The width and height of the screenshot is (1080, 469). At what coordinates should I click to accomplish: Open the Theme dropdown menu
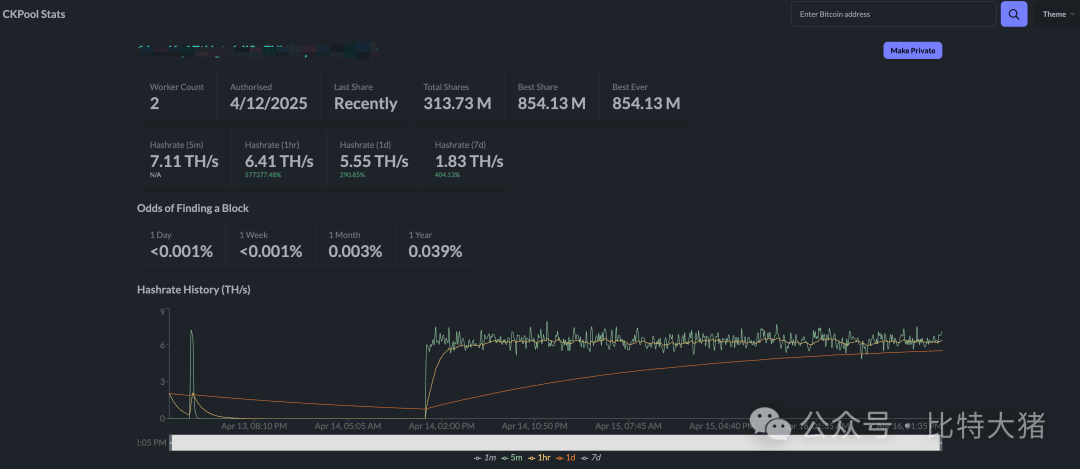[x=1057, y=14]
